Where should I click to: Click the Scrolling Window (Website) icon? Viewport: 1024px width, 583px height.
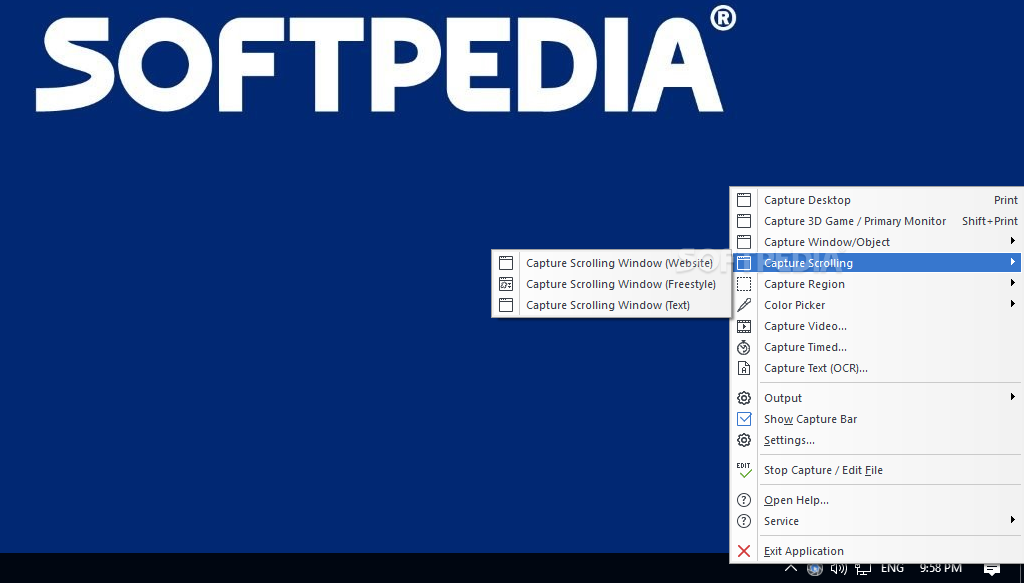pos(506,262)
